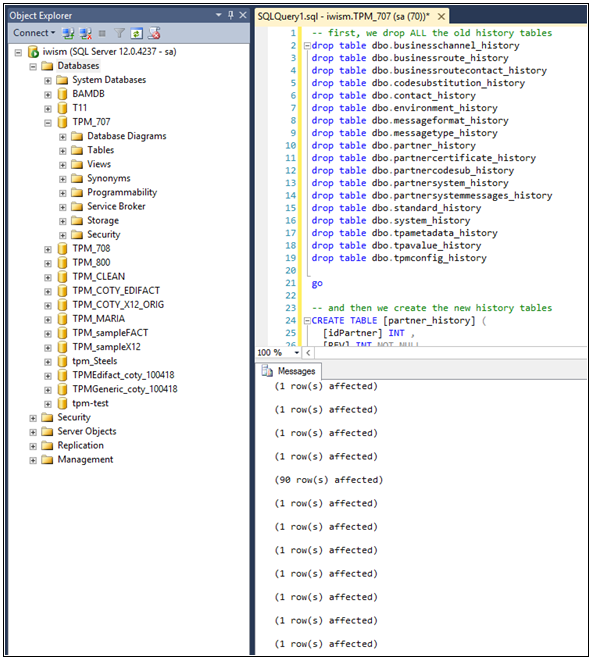Expand Database Diagrams folder
The width and height of the screenshot is (592, 660).
coord(63,137)
